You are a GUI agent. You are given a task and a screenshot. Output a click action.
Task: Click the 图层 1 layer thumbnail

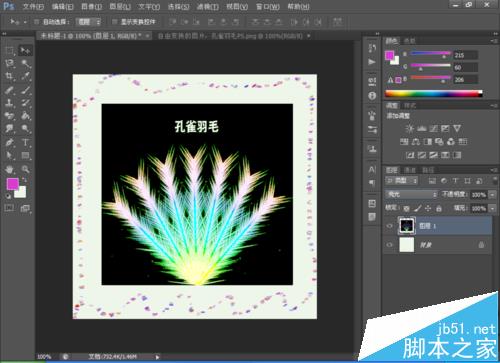tap(407, 226)
